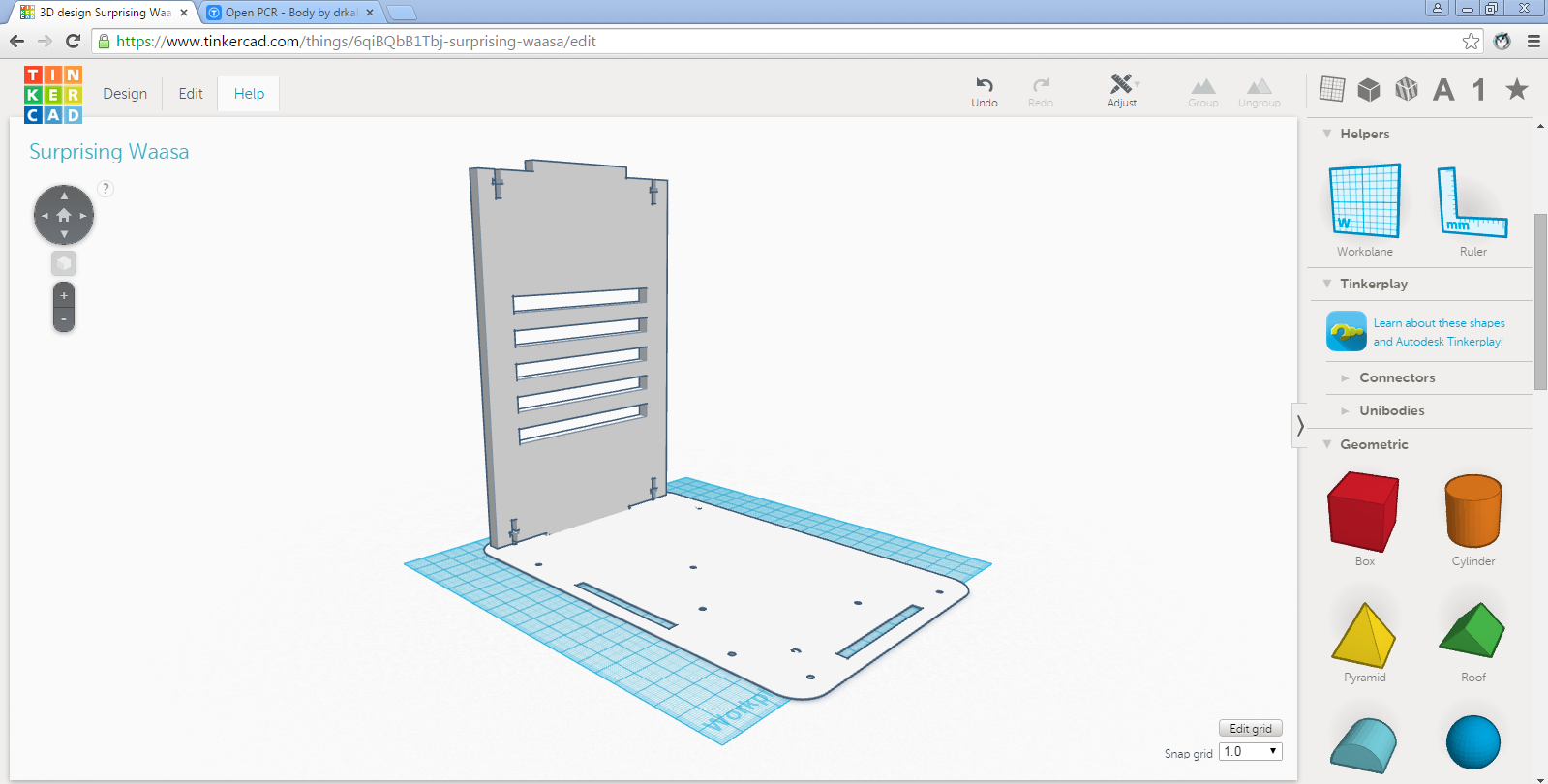The width and height of the screenshot is (1548, 784).
Task: Pick the orange Cylinder shape
Action: [x=1472, y=511]
